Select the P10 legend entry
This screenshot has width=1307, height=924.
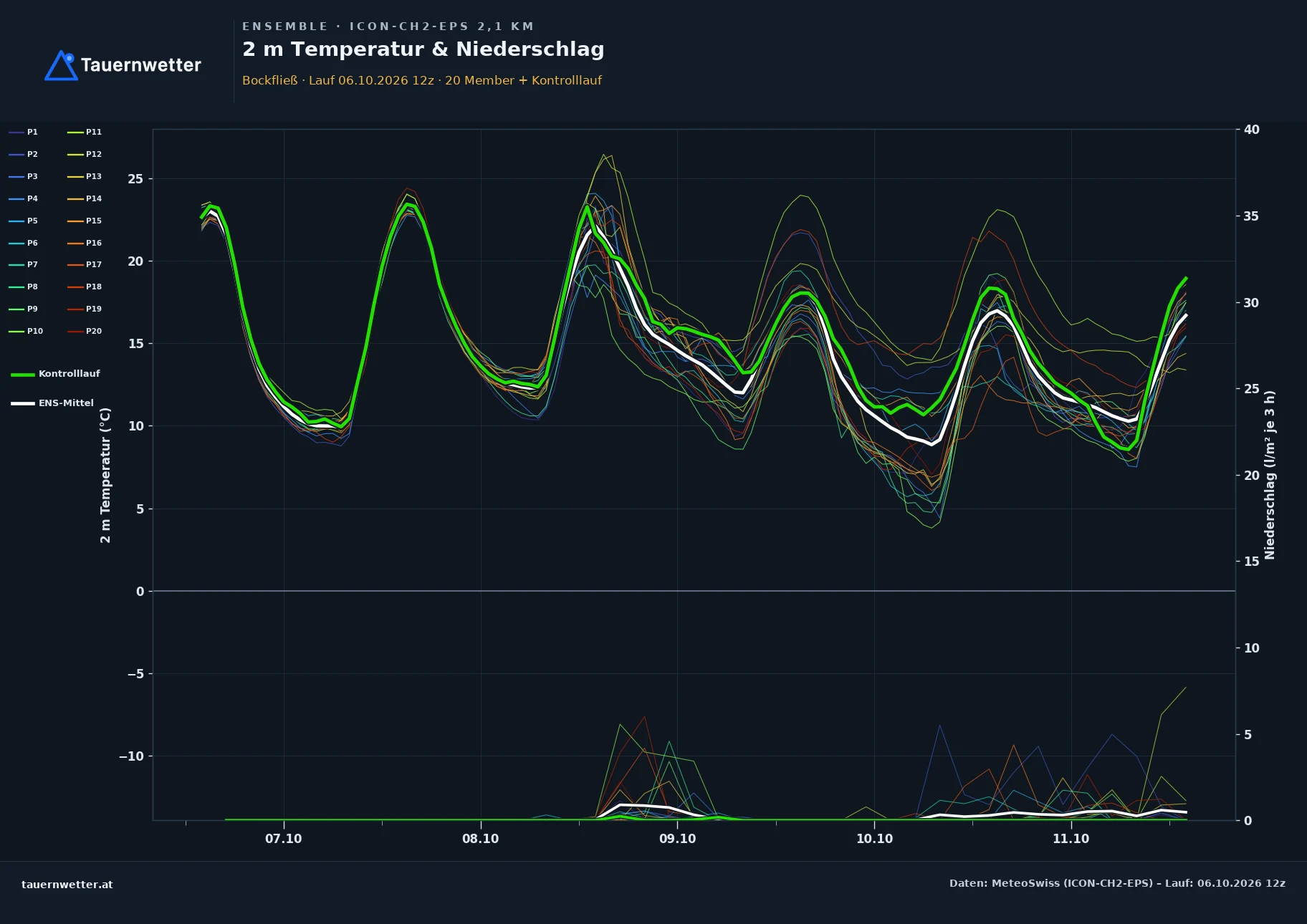click(26, 331)
